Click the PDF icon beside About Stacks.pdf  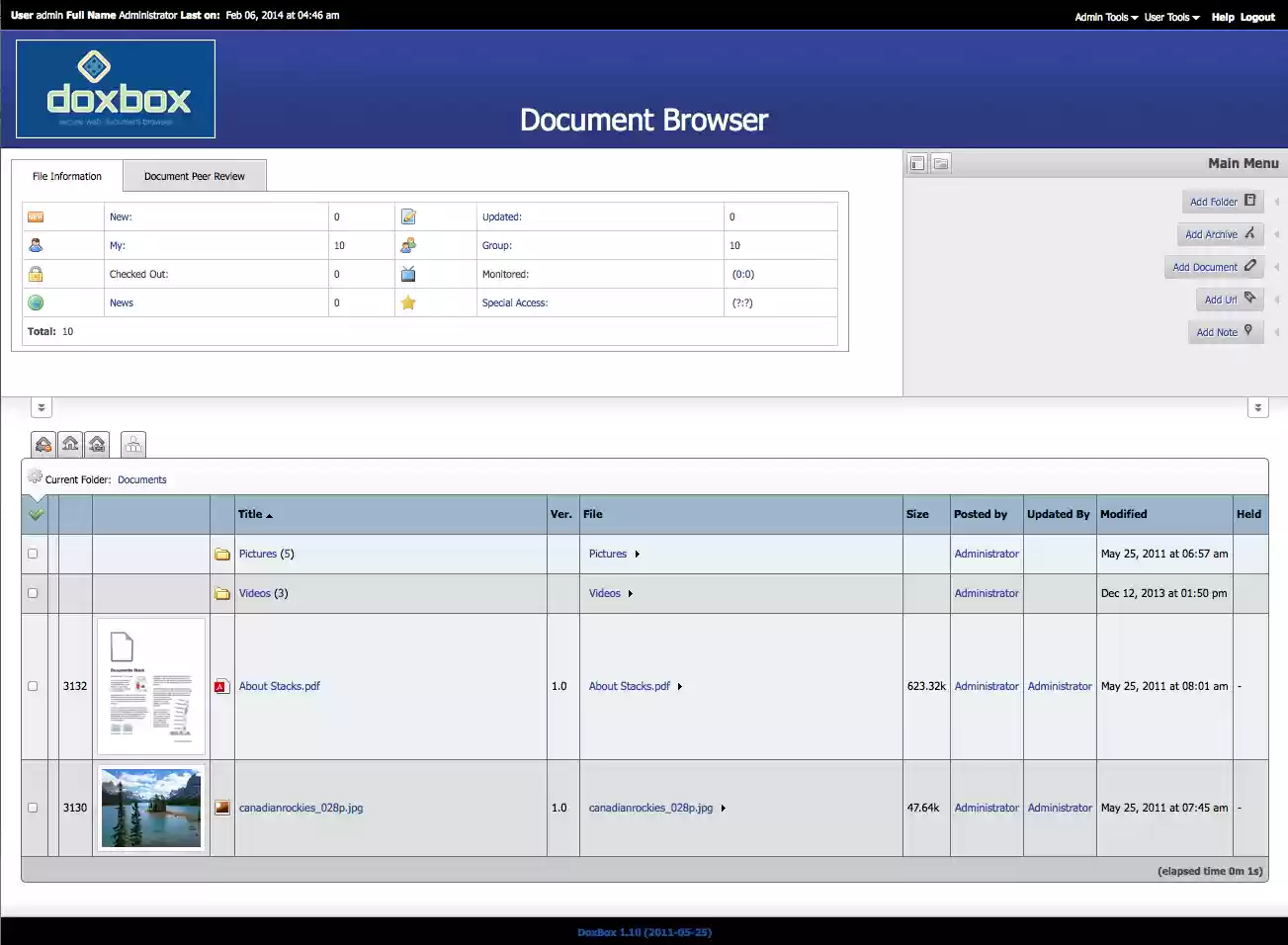pyautogui.click(x=221, y=685)
